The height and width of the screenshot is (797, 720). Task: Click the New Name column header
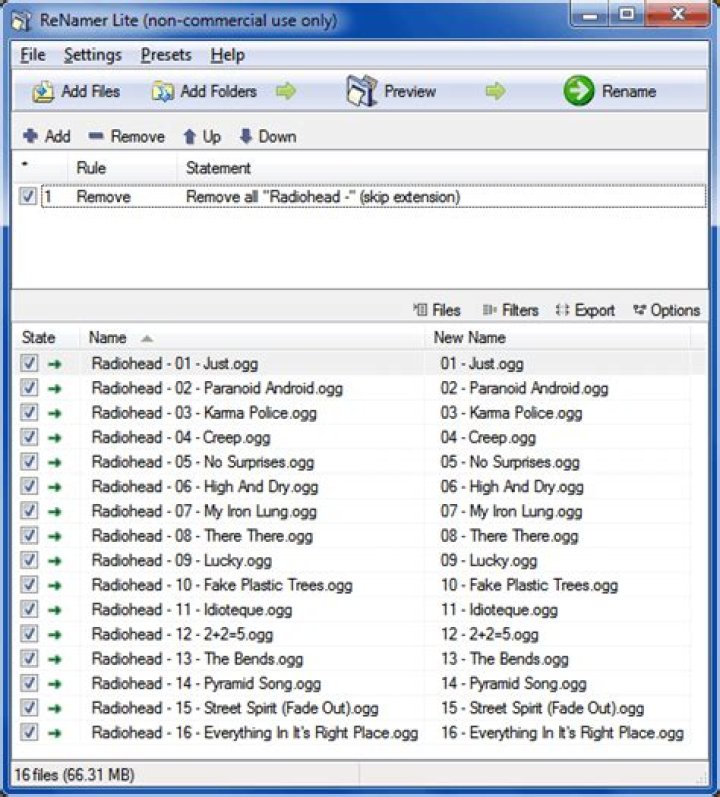557,338
